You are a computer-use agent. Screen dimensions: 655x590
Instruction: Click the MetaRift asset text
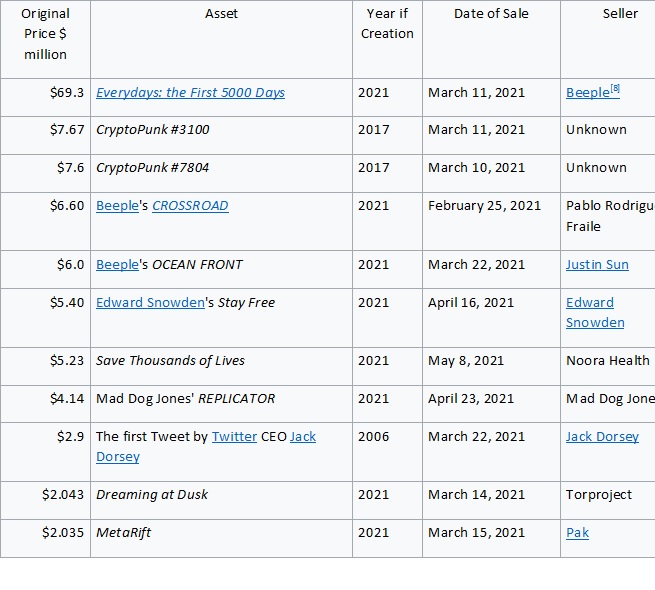pyautogui.click(x=123, y=533)
